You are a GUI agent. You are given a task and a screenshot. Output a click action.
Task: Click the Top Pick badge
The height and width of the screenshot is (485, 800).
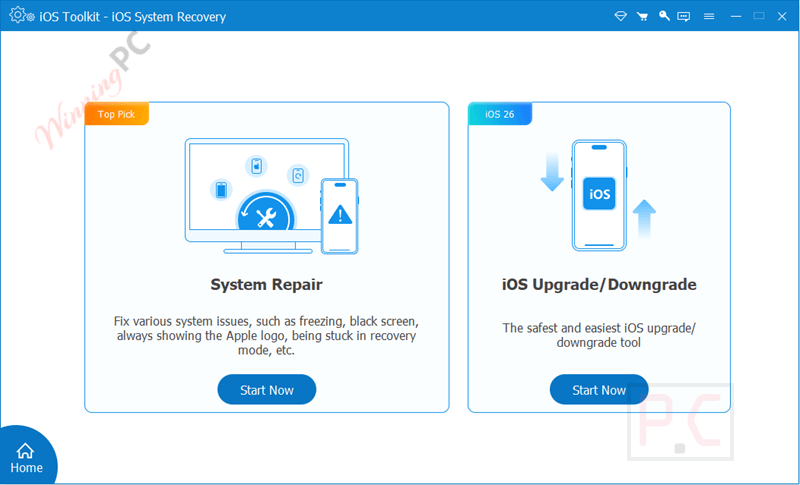pyautogui.click(x=117, y=114)
